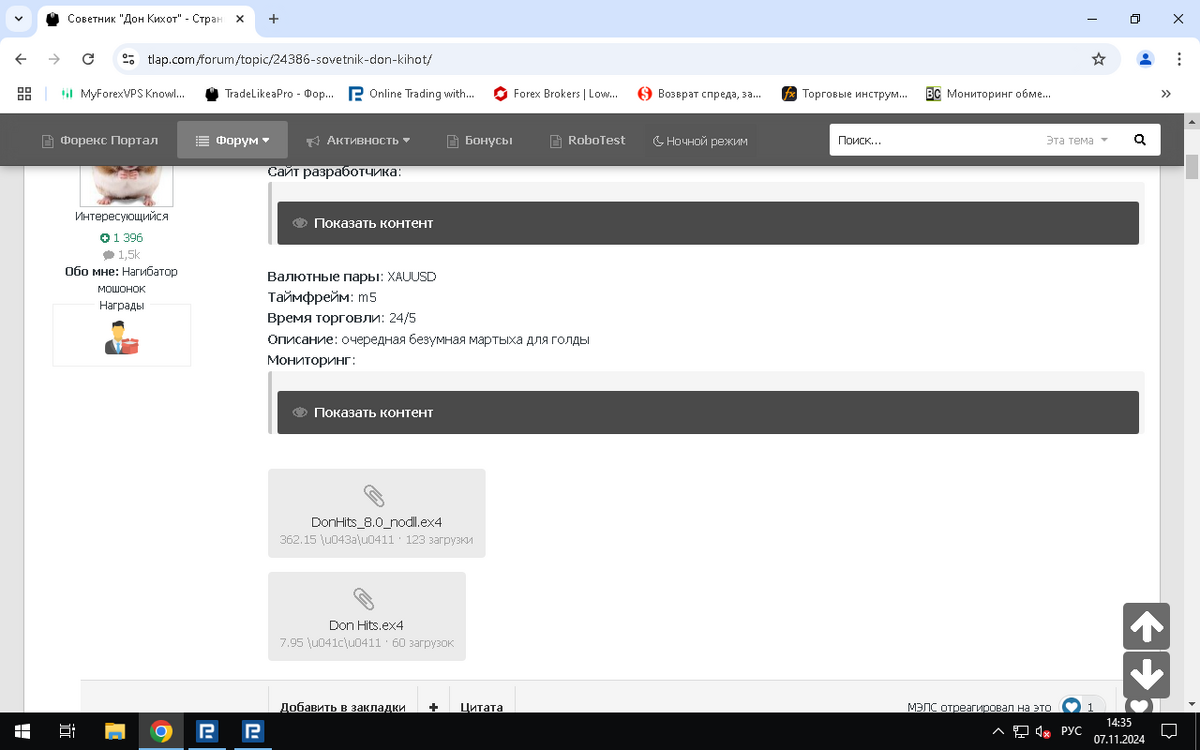Open the tab search dropdown arrow
The width and height of the screenshot is (1200, 750).
pos(19,19)
